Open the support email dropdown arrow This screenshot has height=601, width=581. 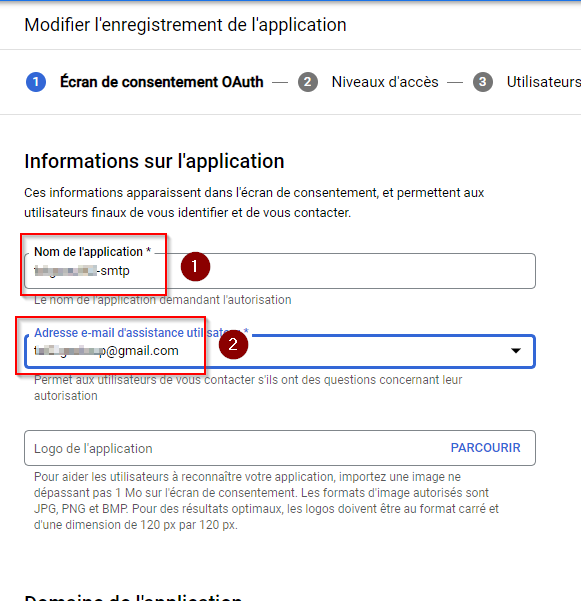click(x=516, y=351)
